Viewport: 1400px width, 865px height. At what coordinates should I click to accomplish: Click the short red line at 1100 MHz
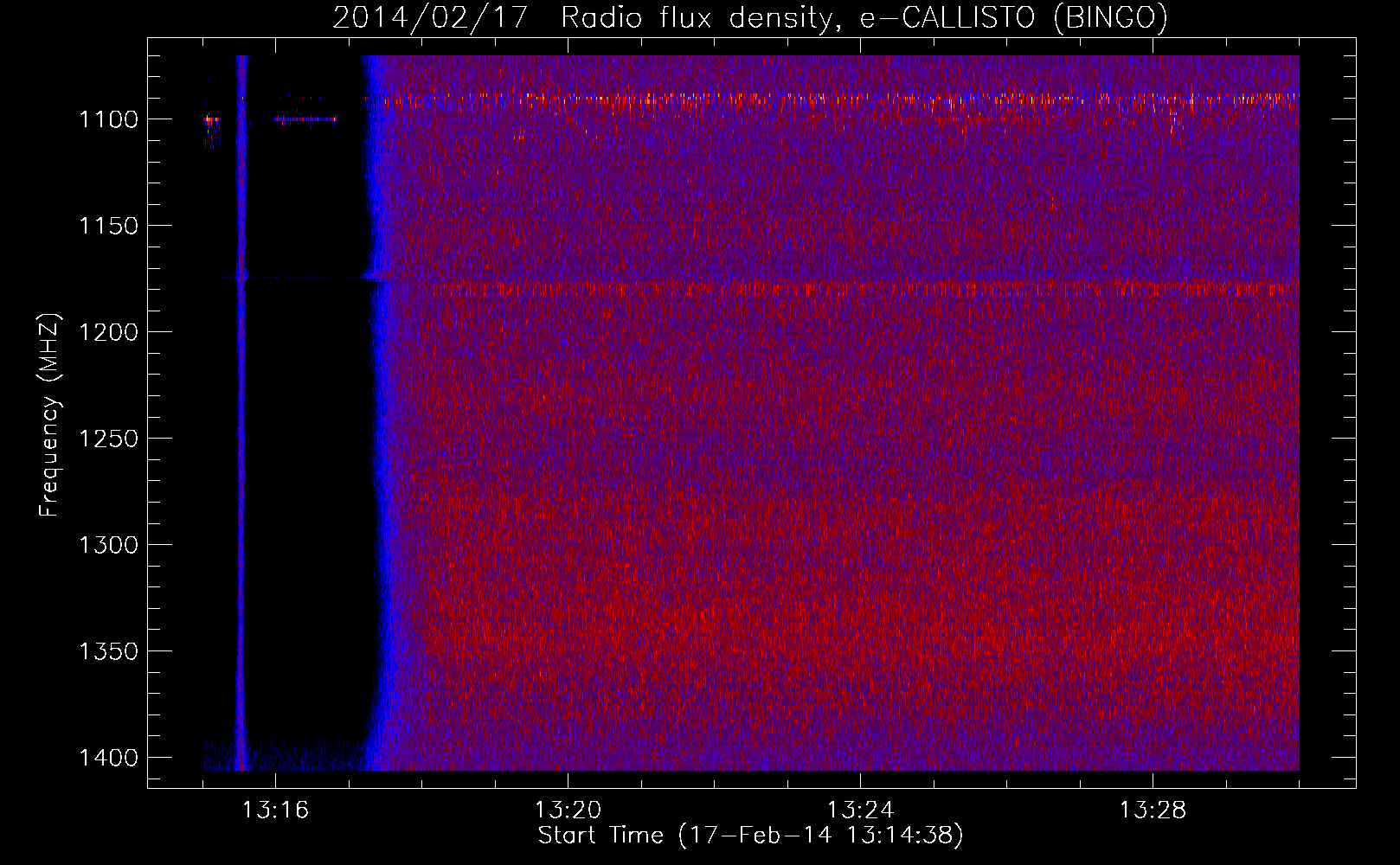tap(305, 119)
